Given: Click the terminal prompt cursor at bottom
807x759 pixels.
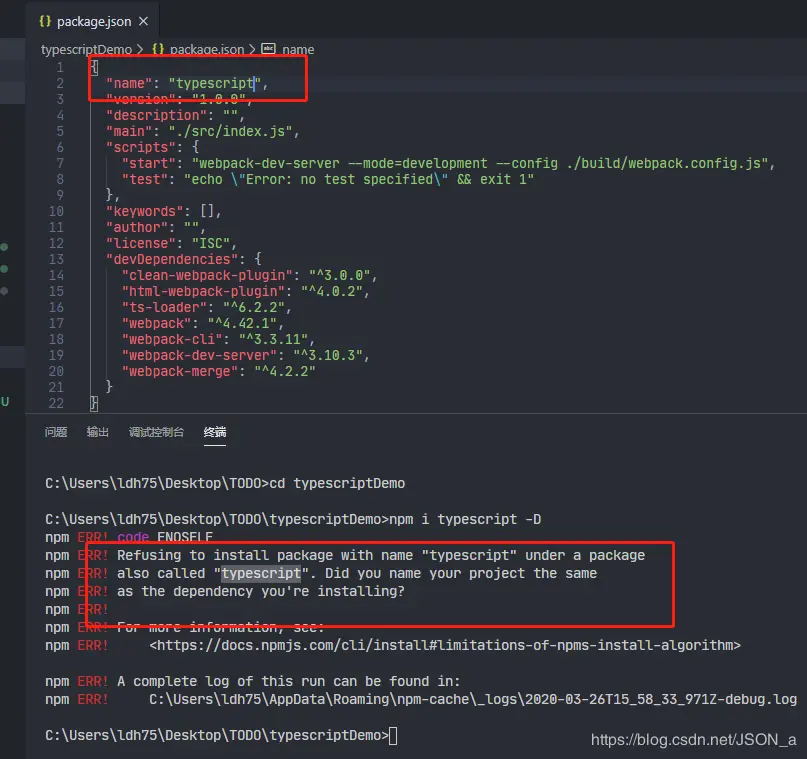Looking at the screenshot, I should click(x=393, y=735).
